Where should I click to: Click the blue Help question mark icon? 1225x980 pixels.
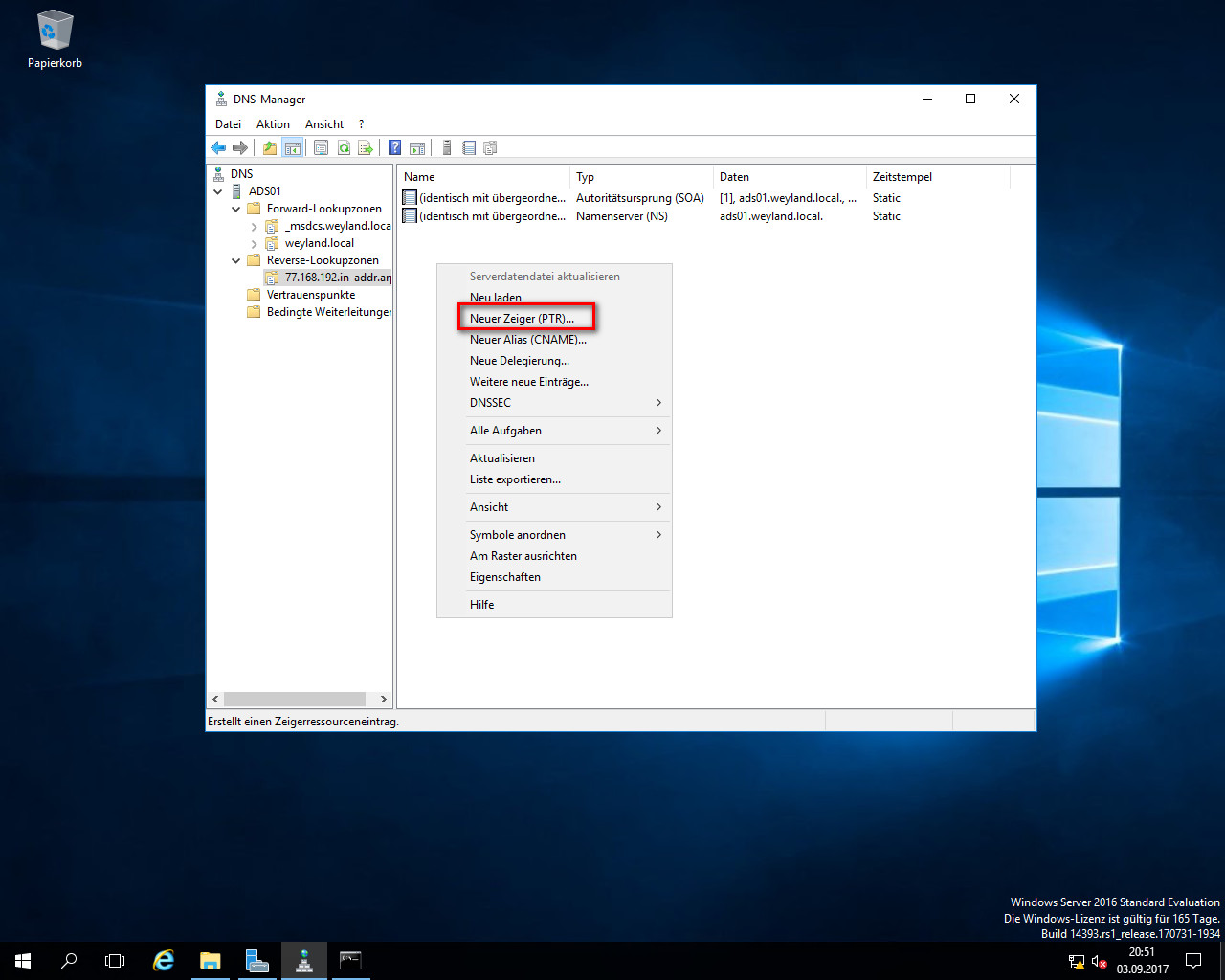point(394,147)
